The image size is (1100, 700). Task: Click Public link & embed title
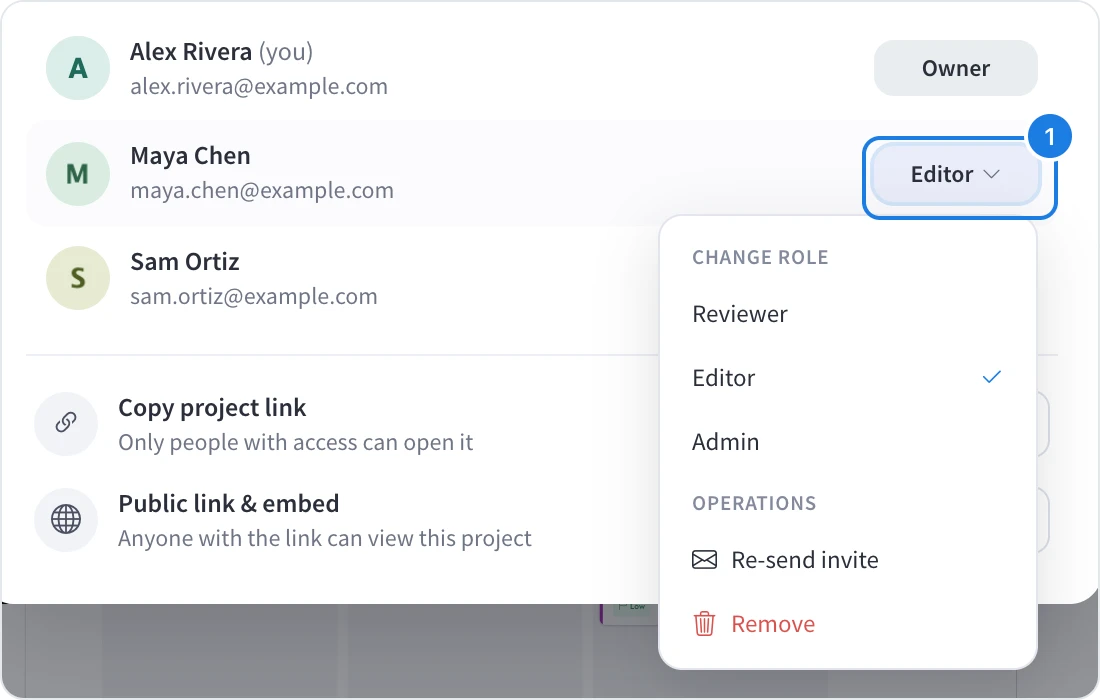click(x=229, y=504)
